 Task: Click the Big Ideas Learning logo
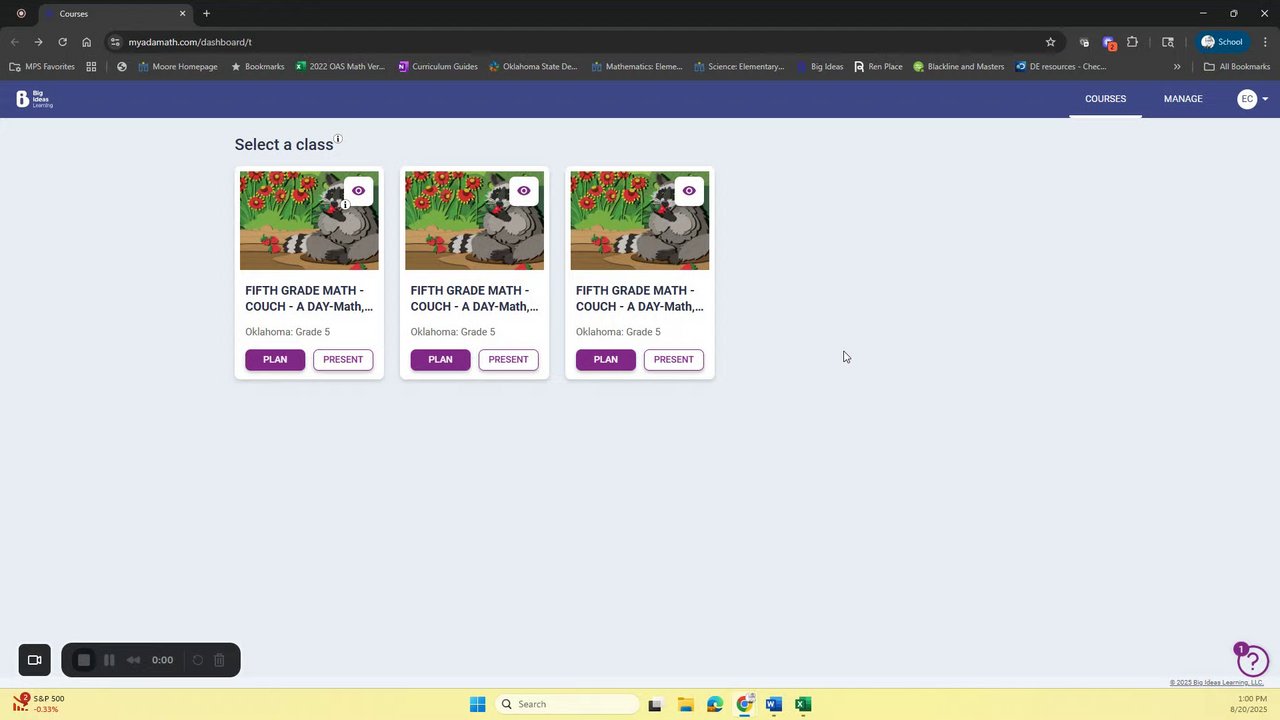tap(34, 99)
